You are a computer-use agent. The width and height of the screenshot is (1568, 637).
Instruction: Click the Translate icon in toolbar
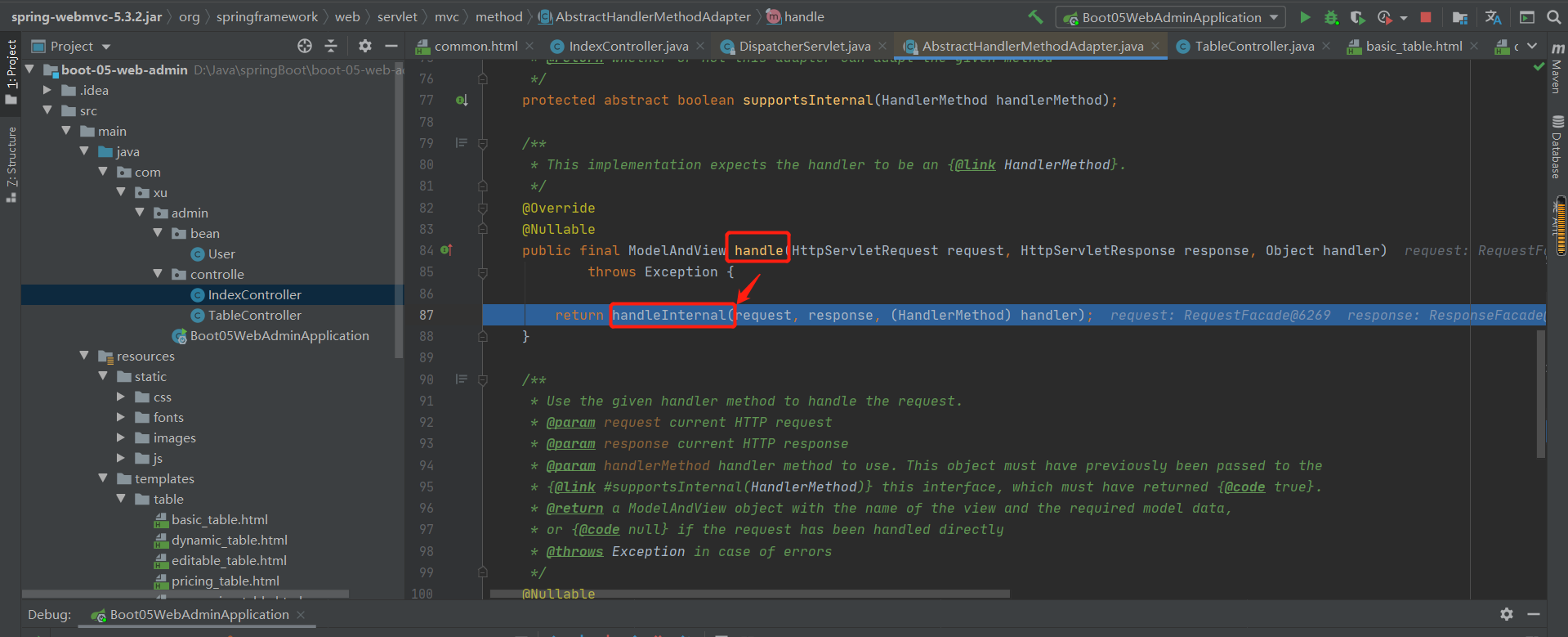[x=1494, y=17]
